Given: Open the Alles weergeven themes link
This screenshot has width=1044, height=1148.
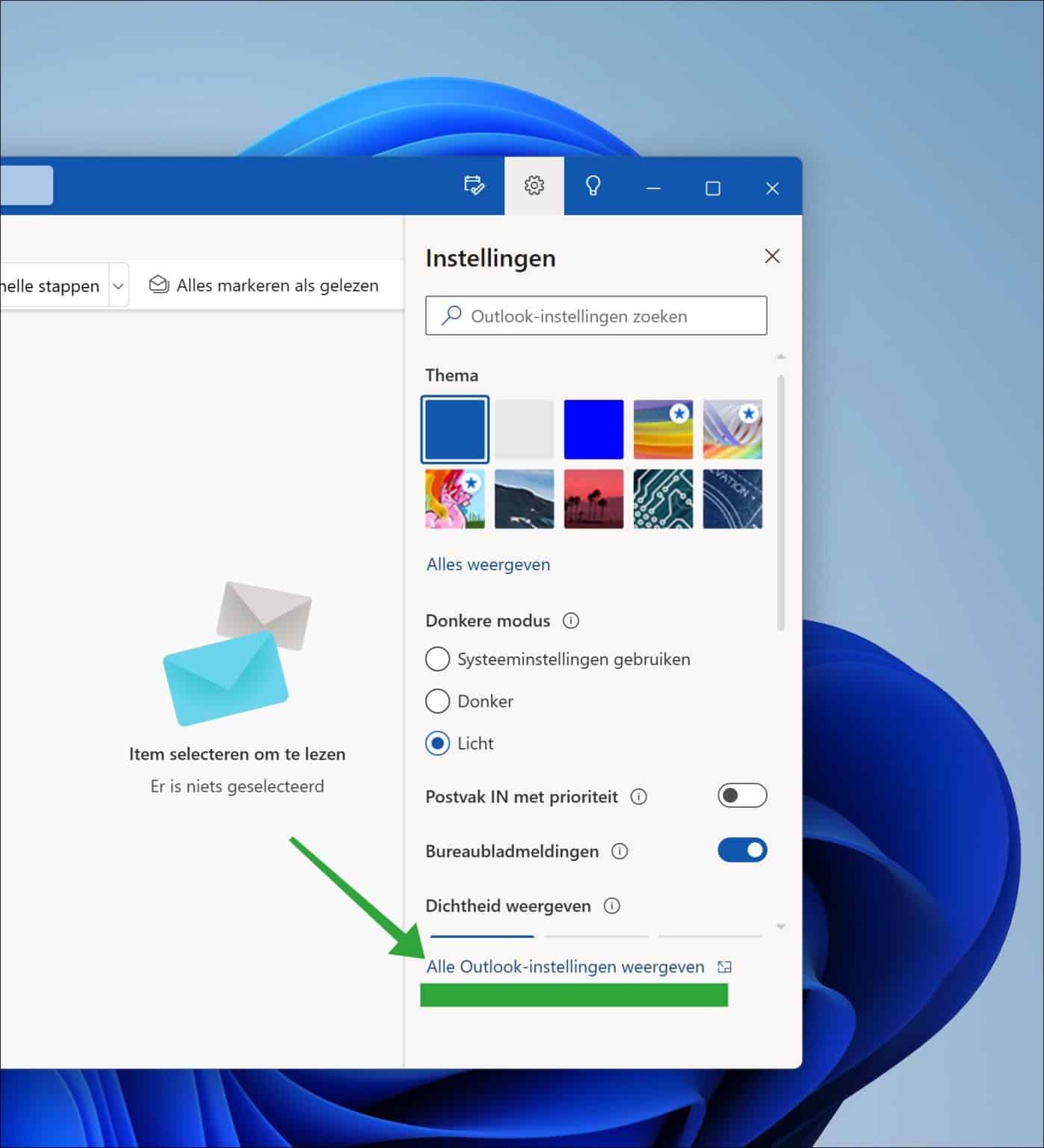Looking at the screenshot, I should tap(487, 564).
